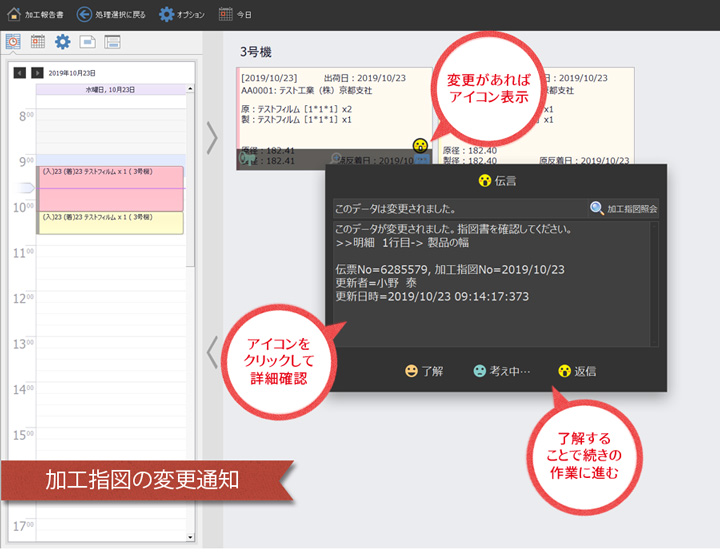Open the blue gear settings in left panel
The image size is (720, 560).
coord(62,42)
